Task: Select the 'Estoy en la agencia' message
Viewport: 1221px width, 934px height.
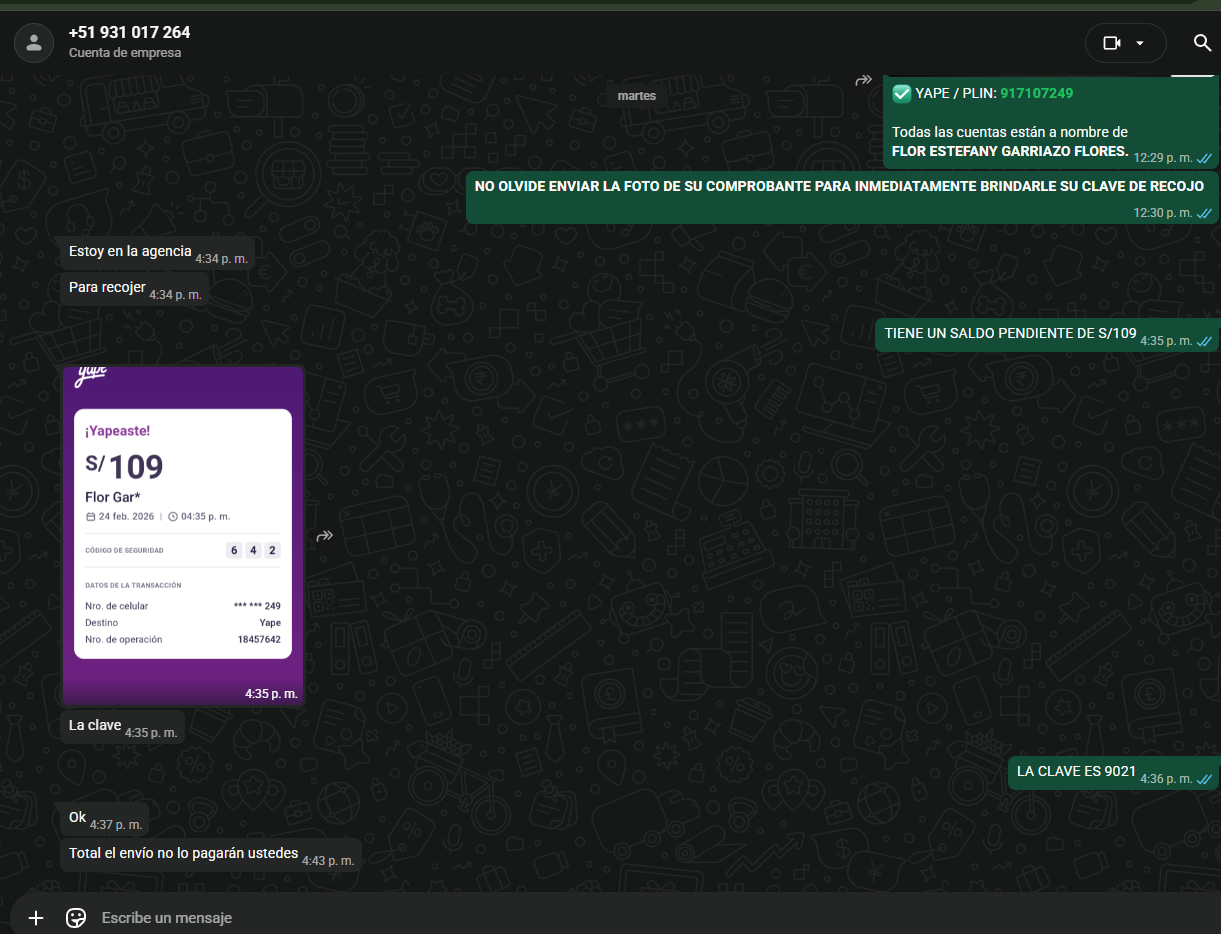Action: pos(130,251)
